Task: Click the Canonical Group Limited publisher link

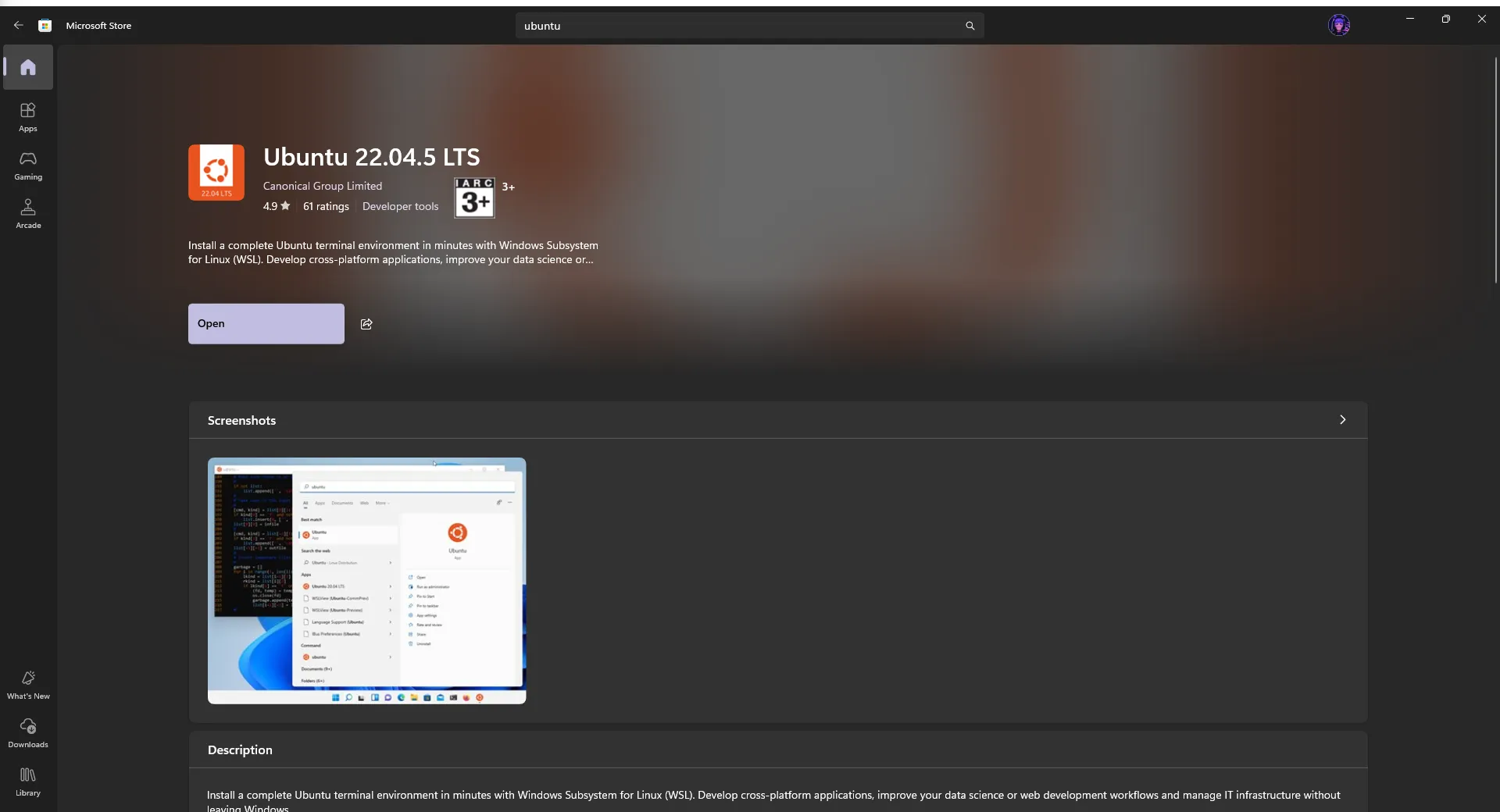Action: (x=323, y=186)
